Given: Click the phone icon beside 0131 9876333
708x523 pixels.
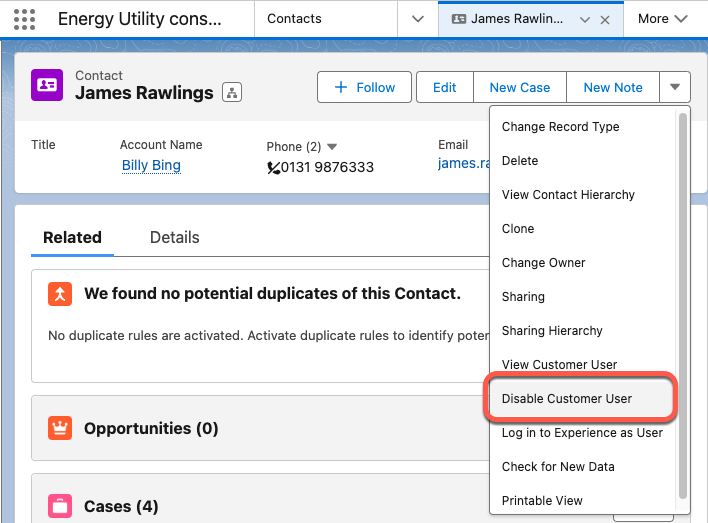Looking at the screenshot, I should coord(273,168).
